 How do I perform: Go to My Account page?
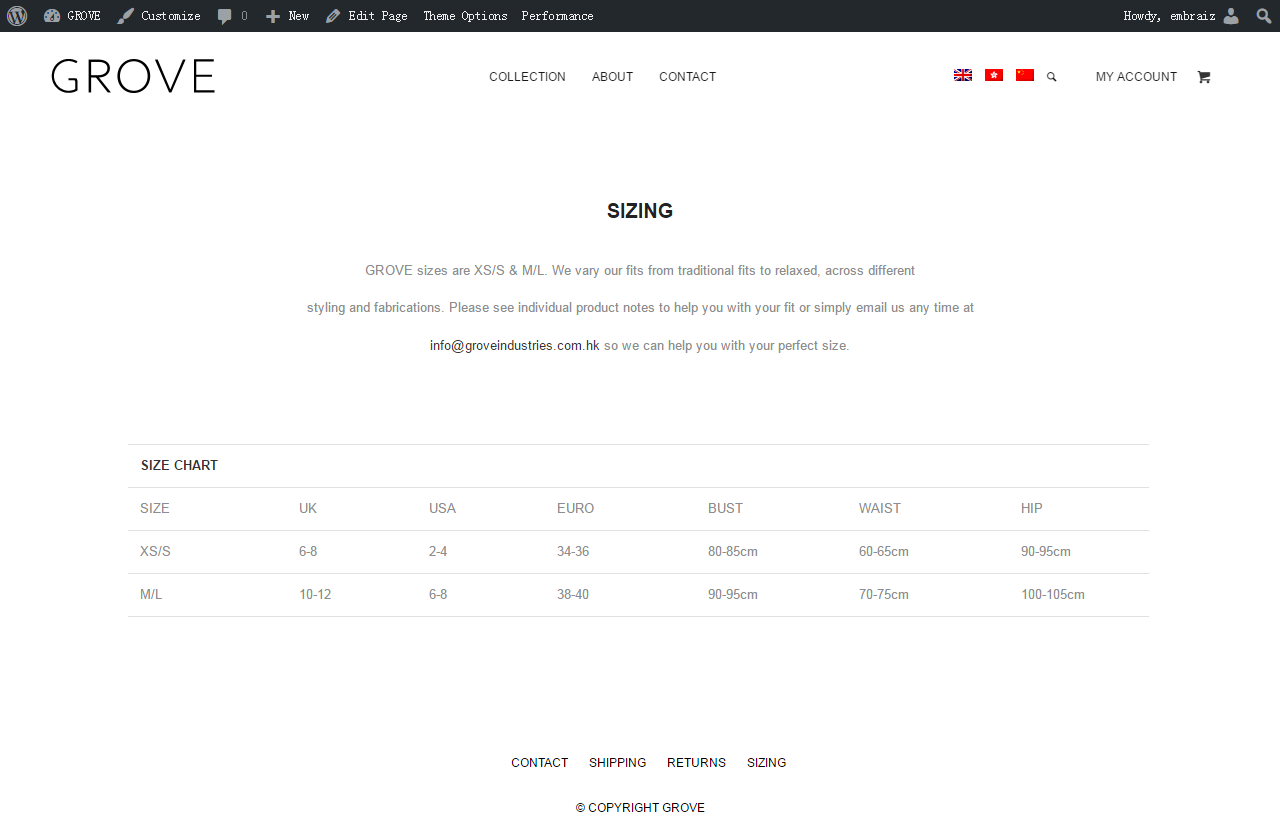(1136, 77)
